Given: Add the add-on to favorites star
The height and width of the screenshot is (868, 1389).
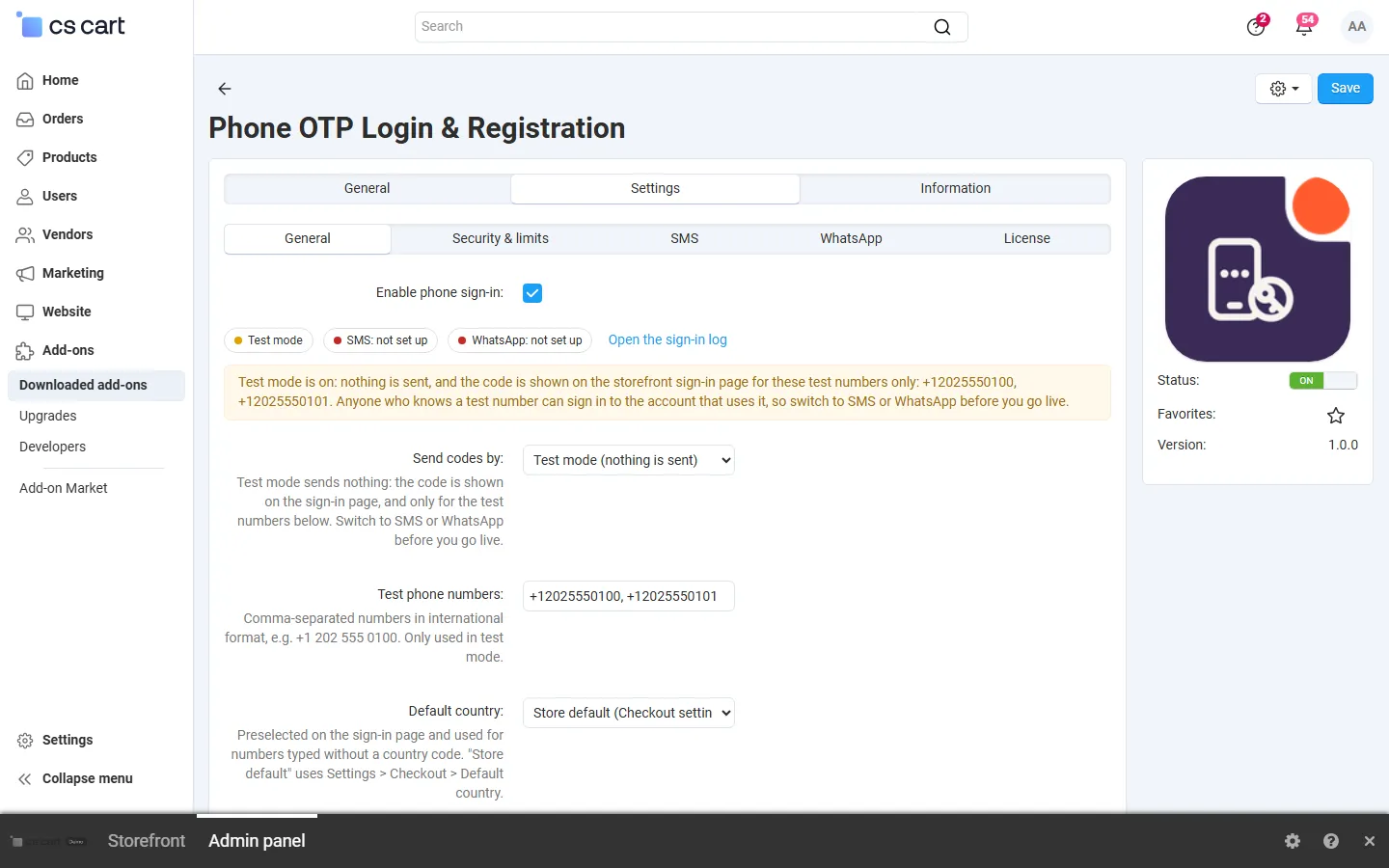Looking at the screenshot, I should pos(1336,416).
